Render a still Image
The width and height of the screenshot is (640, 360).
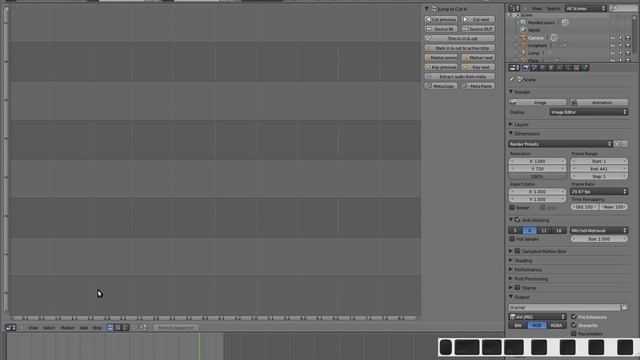pos(538,102)
